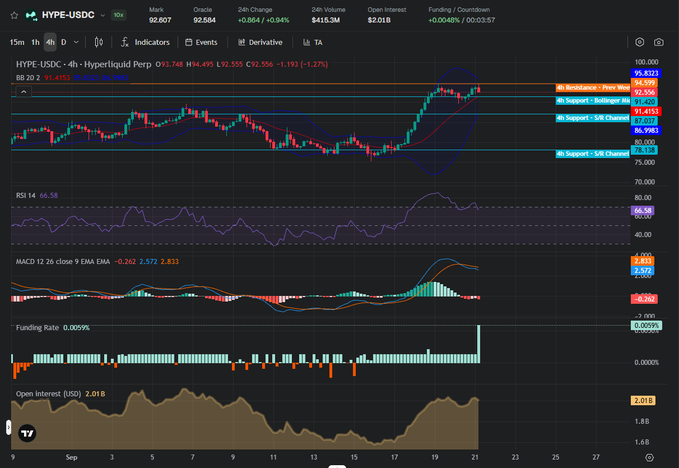Open the TA technical analysis menu
The width and height of the screenshot is (679, 468).
(313, 42)
